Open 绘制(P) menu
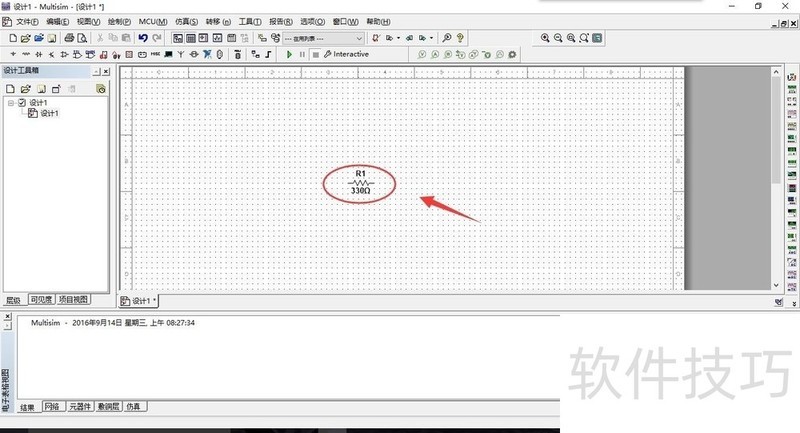This screenshot has width=800, height=433. [119, 21]
